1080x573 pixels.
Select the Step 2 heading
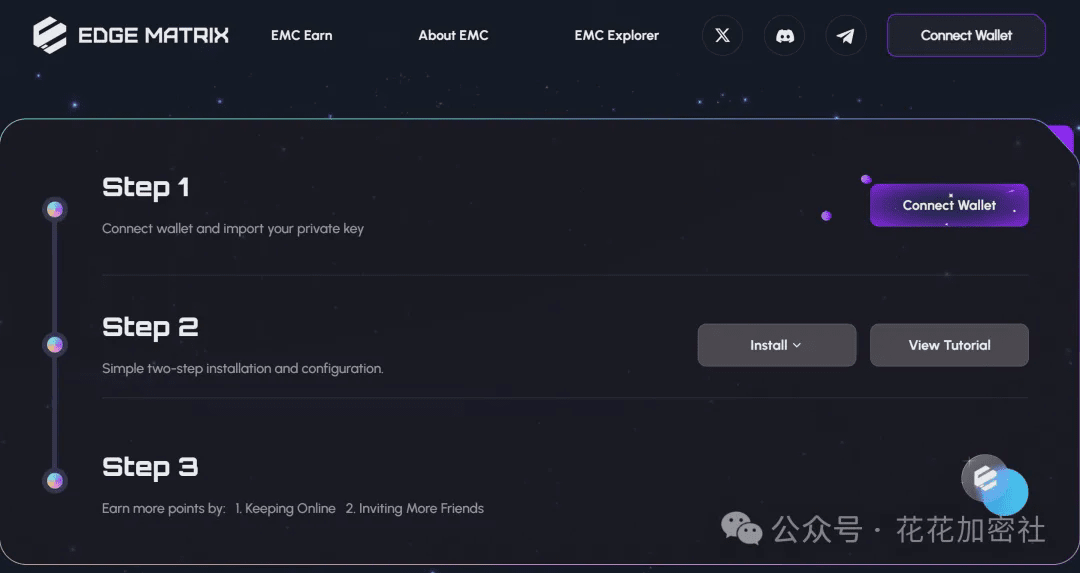point(150,327)
